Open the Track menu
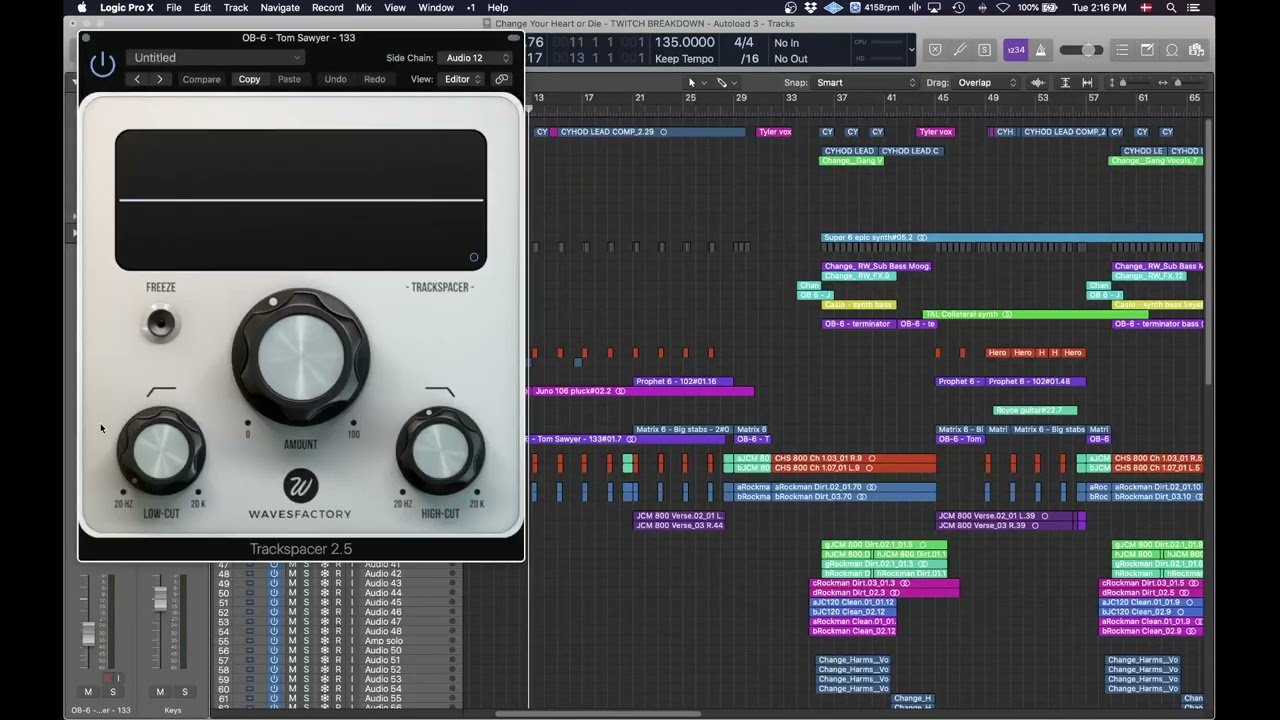 [x=236, y=7]
